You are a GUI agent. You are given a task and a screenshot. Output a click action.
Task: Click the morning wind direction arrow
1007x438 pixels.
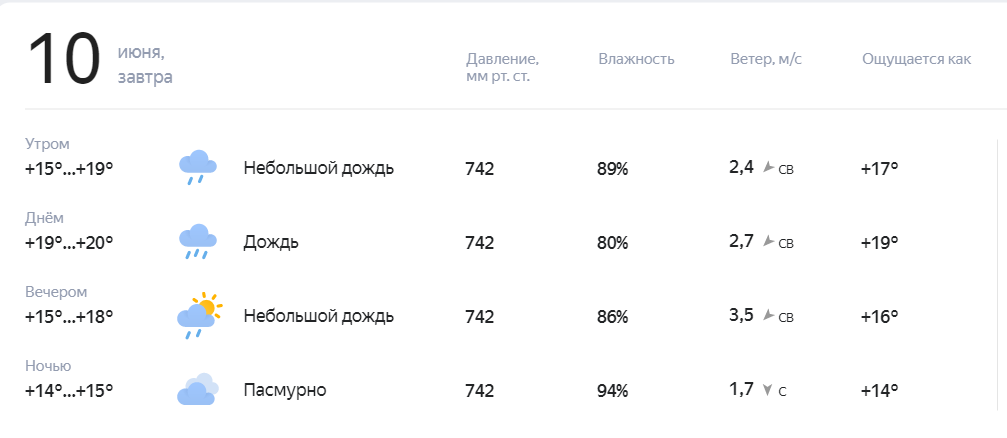coord(767,168)
